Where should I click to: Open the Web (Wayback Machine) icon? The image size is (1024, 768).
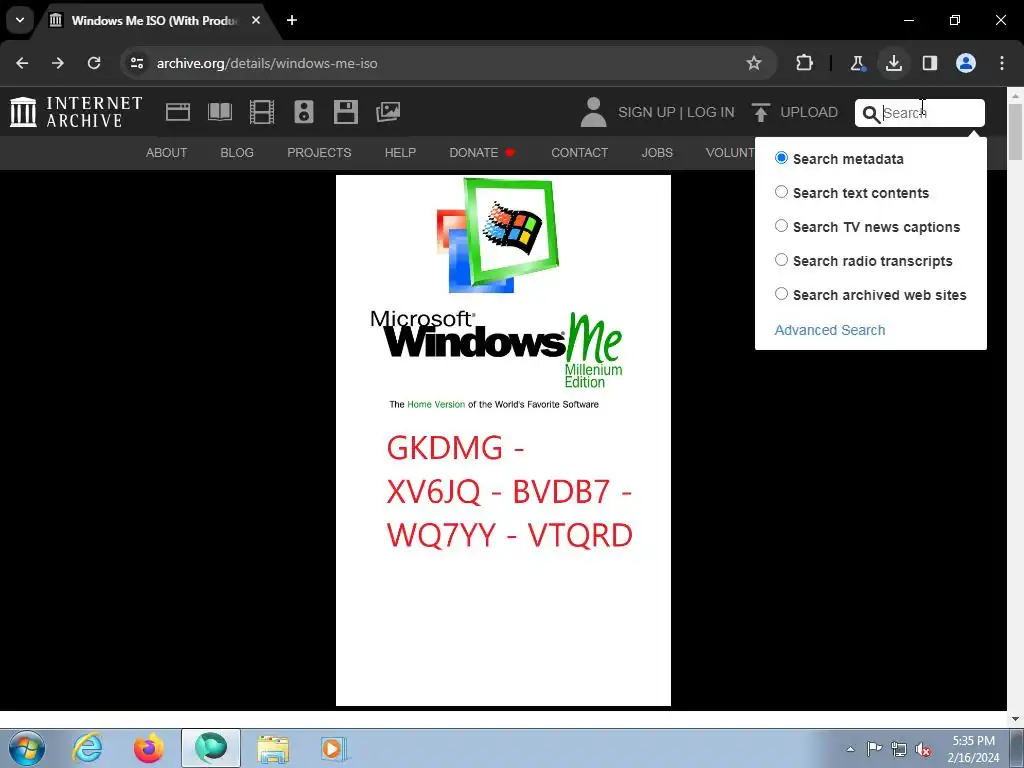[x=178, y=112]
